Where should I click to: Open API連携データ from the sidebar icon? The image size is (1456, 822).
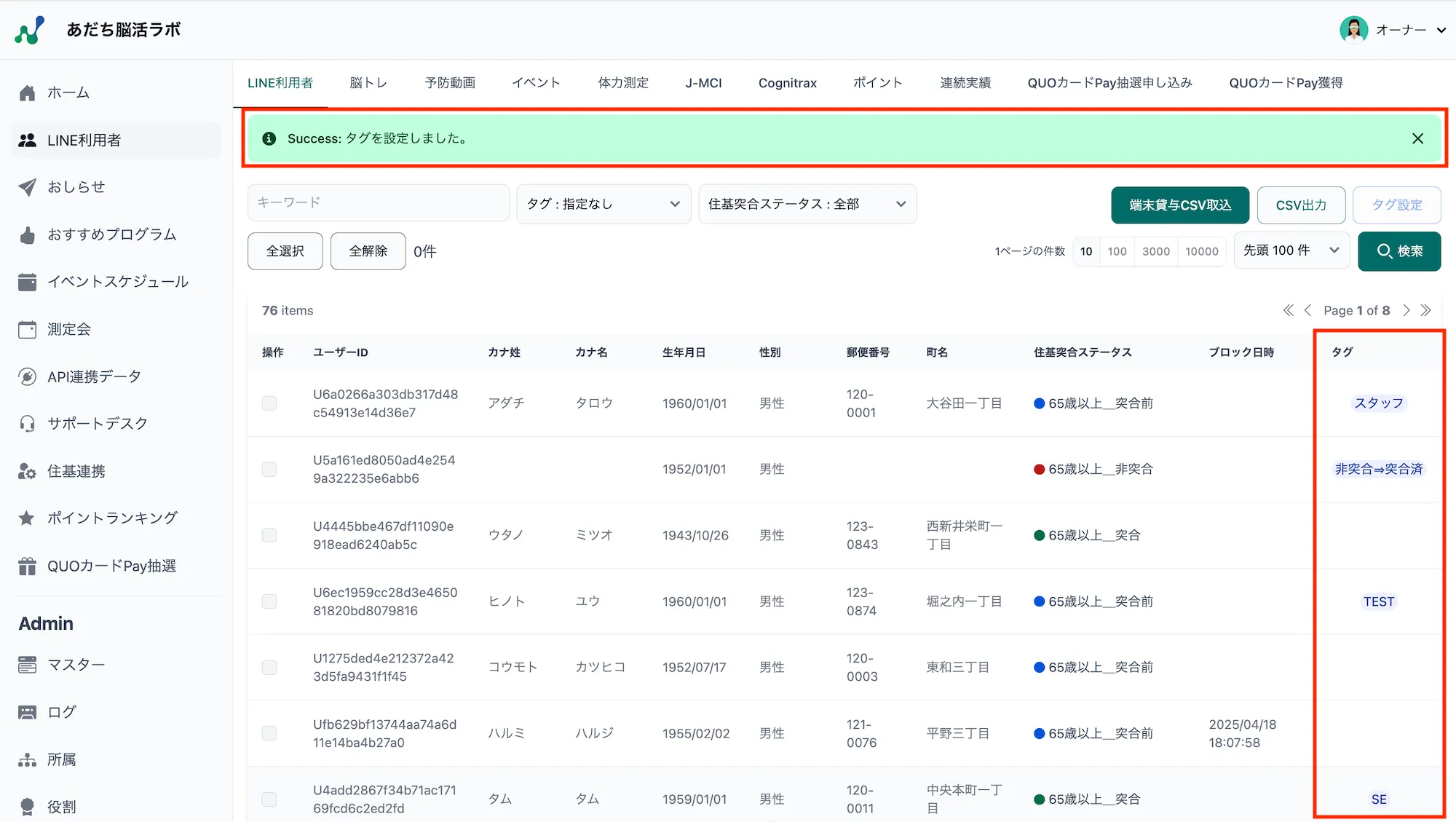pos(27,376)
